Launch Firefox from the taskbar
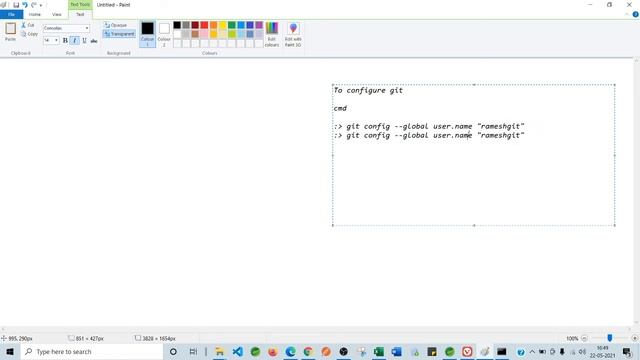This screenshot has width=640, height=360. pyautogui.click(x=273, y=351)
